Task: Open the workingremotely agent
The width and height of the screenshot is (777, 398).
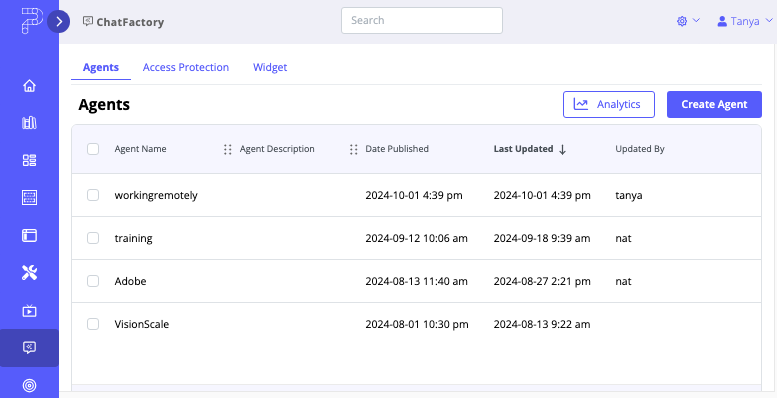Action: [x=156, y=195]
